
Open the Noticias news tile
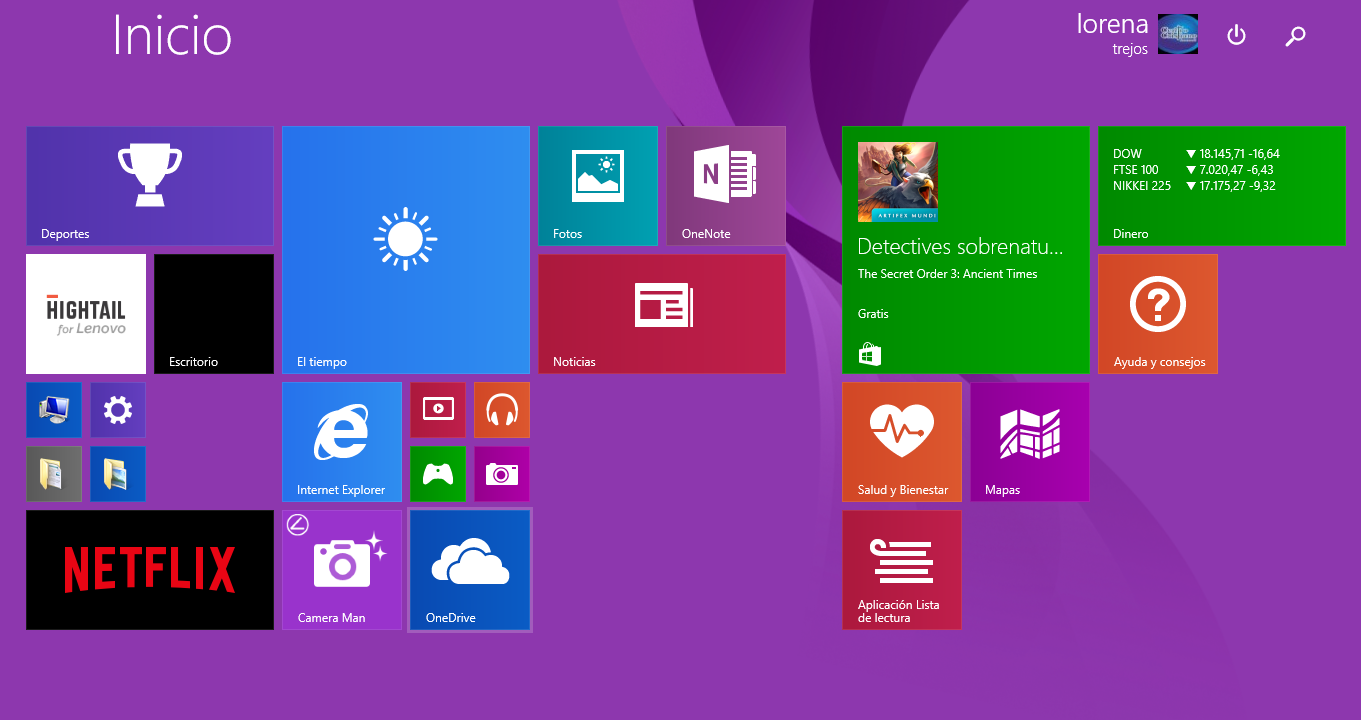(x=662, y=314)
